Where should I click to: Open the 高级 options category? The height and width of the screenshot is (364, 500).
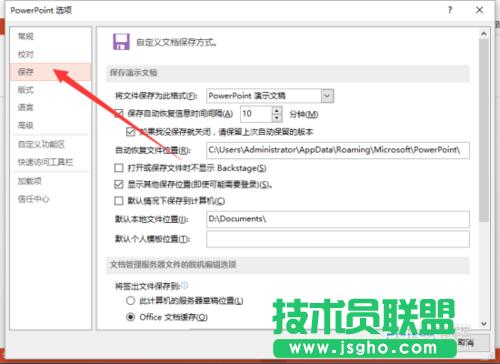26,125
